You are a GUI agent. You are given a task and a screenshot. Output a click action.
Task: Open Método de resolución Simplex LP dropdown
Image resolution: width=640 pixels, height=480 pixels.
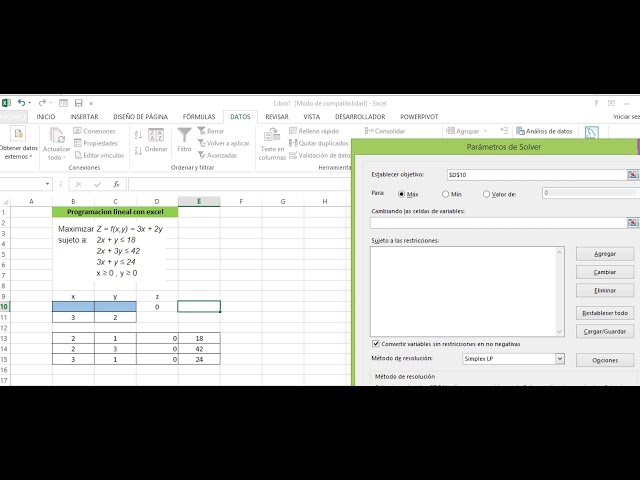pyautogui.click(x=560, y=359)
